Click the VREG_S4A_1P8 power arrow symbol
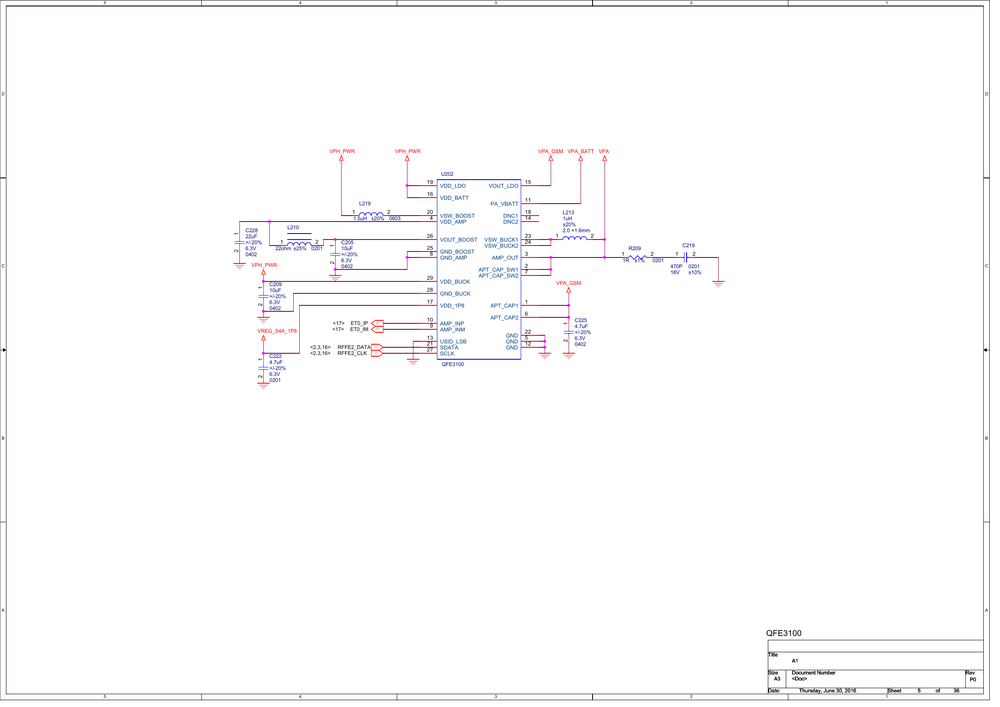The height and width of the screenshot is (707, 1000). pyautogui.click(x=263, y=339)
